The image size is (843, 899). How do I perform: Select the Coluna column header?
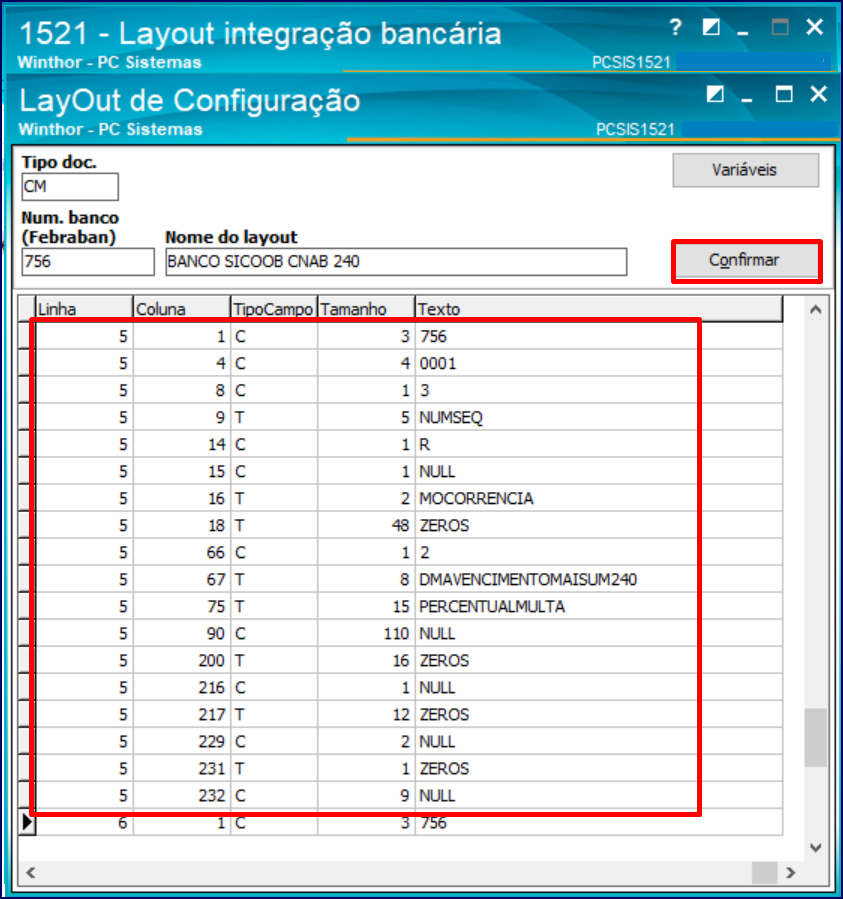tap(181, 309)
